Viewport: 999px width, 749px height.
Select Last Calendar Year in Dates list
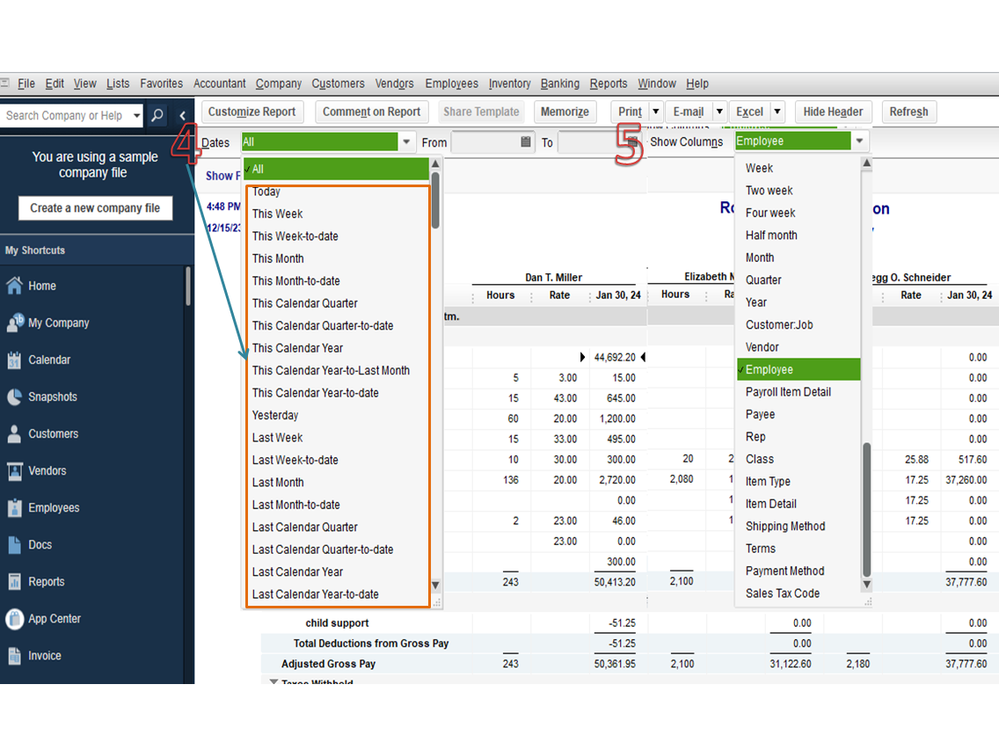click(297, 572)
